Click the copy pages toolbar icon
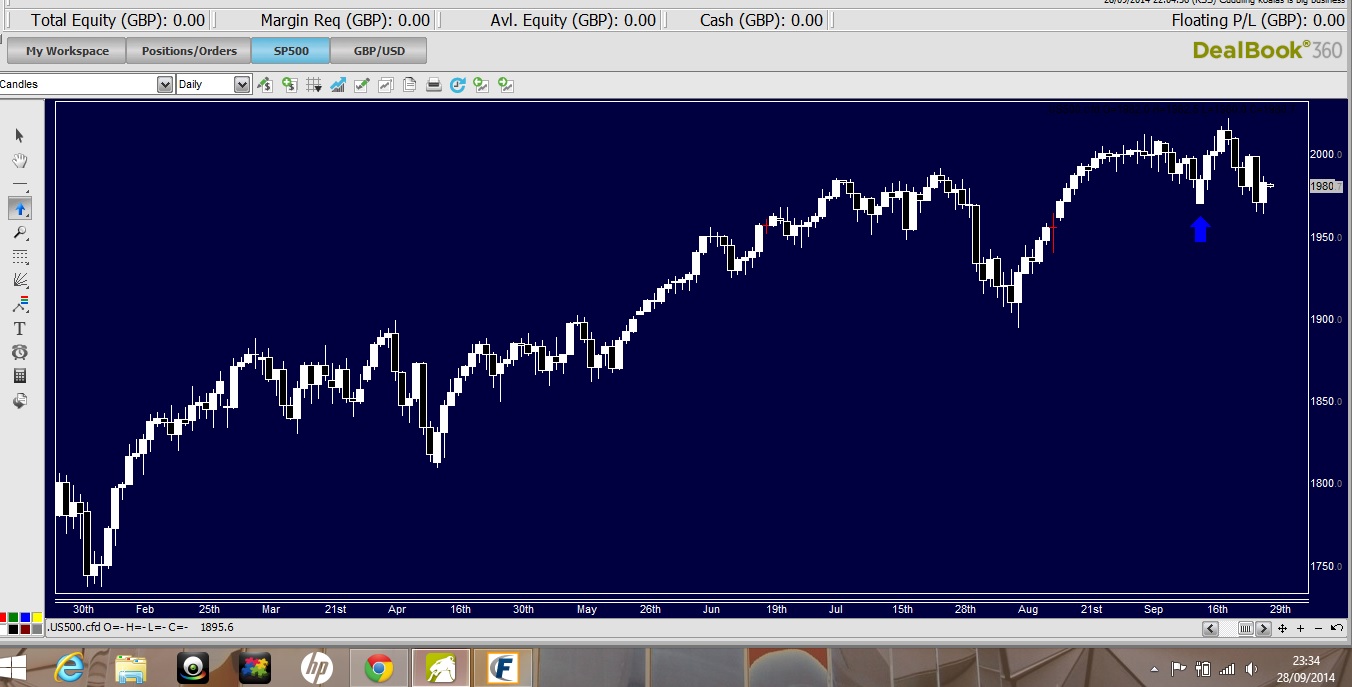The image size is (1352, 687). [x=409, y=85]
